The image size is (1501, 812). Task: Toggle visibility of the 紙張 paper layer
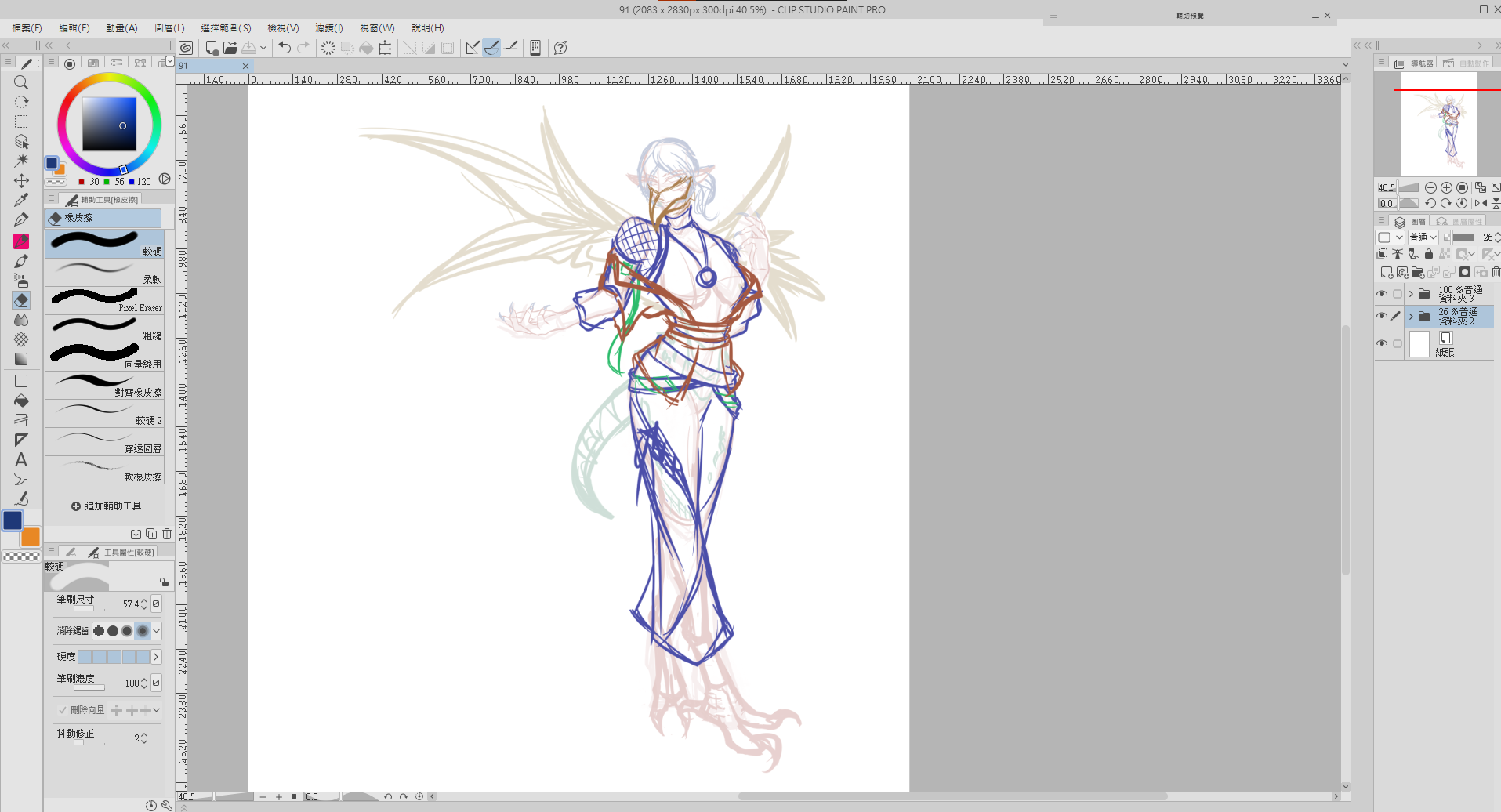[1382, 343]
